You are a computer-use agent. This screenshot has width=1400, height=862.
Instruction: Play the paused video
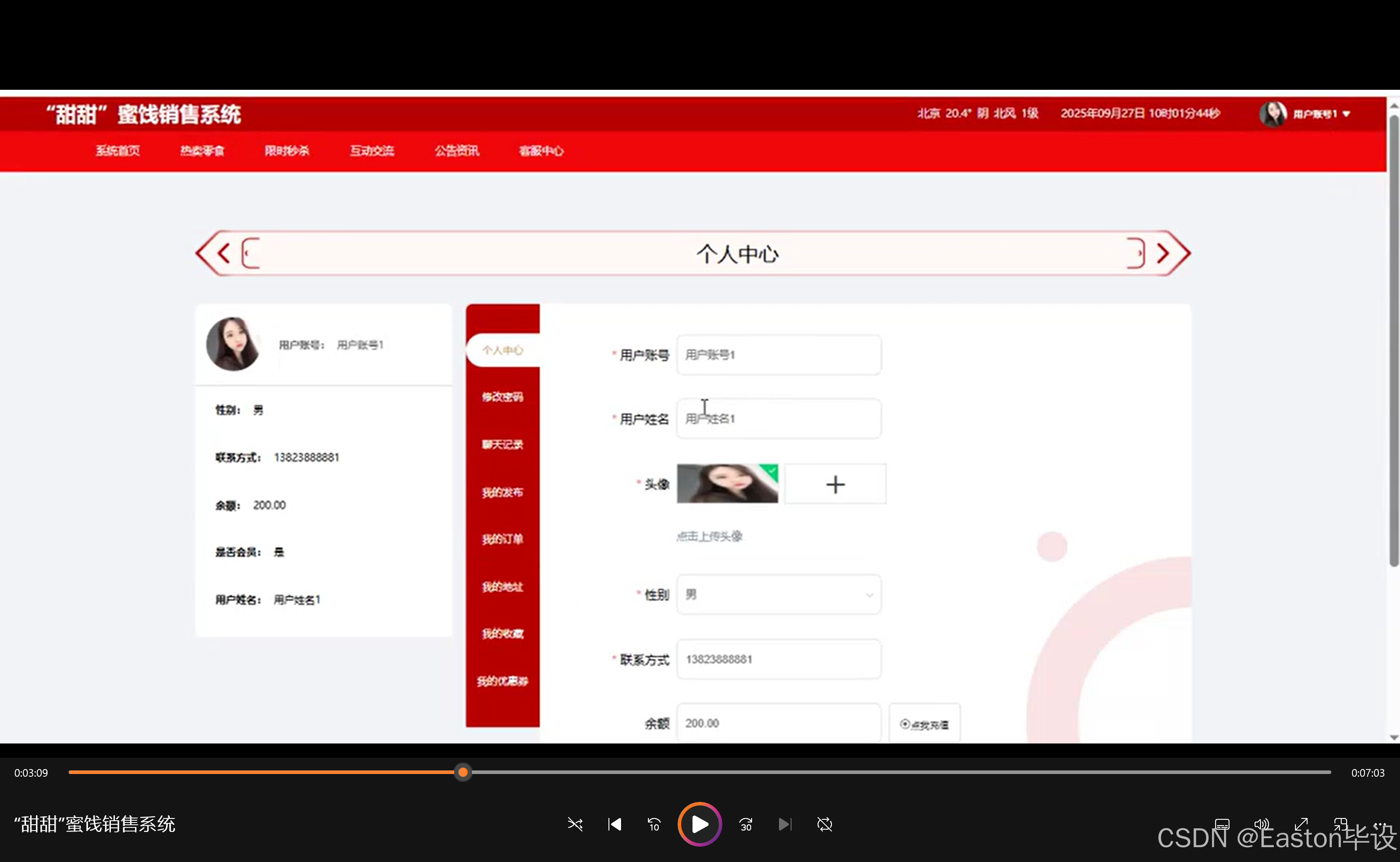pos(700,824)
